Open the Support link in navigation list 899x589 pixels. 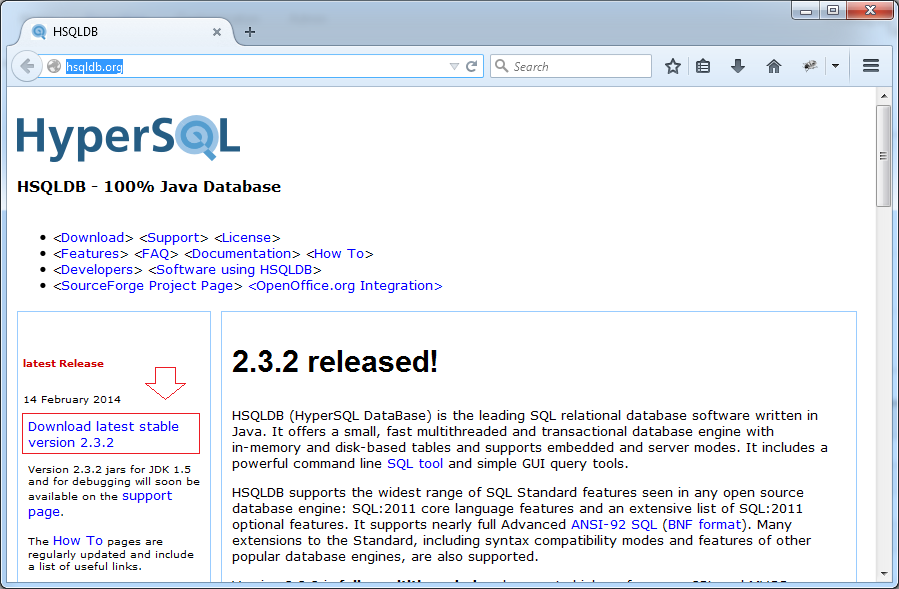tap(174, 237)
